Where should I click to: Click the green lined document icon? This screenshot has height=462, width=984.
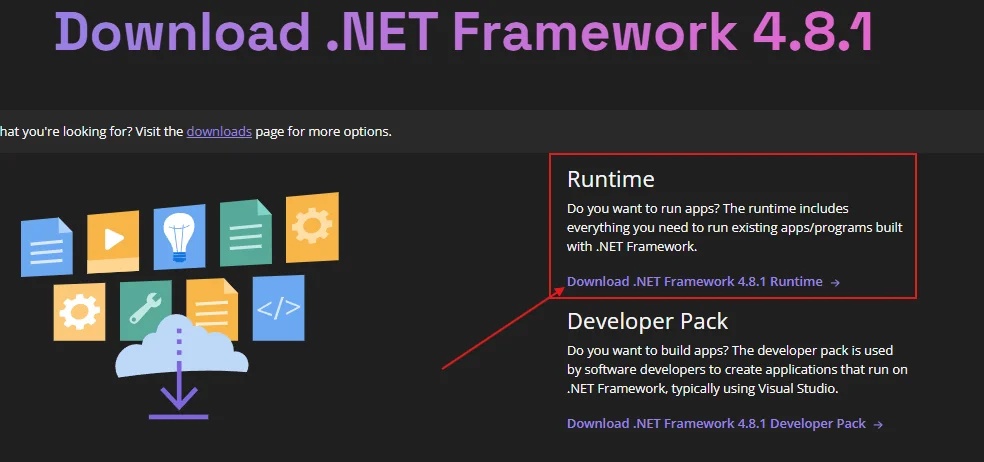246,233
